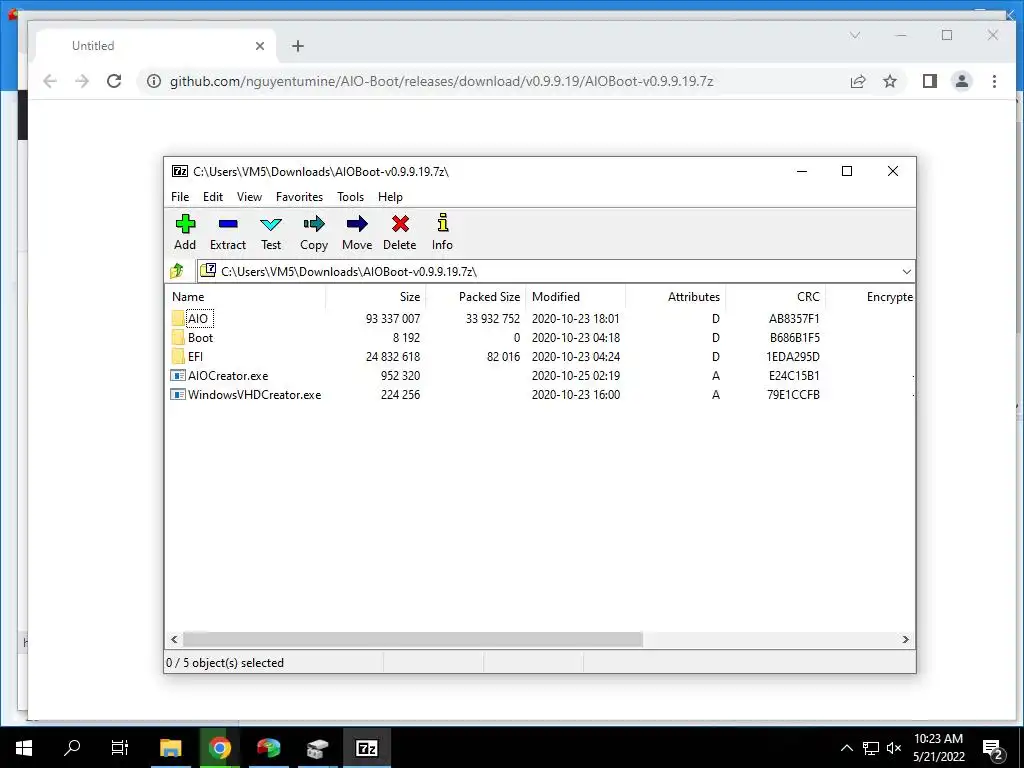Open Chrome tab search chevron
Viewport: 1024px width, 768px height.
(855, 35)
